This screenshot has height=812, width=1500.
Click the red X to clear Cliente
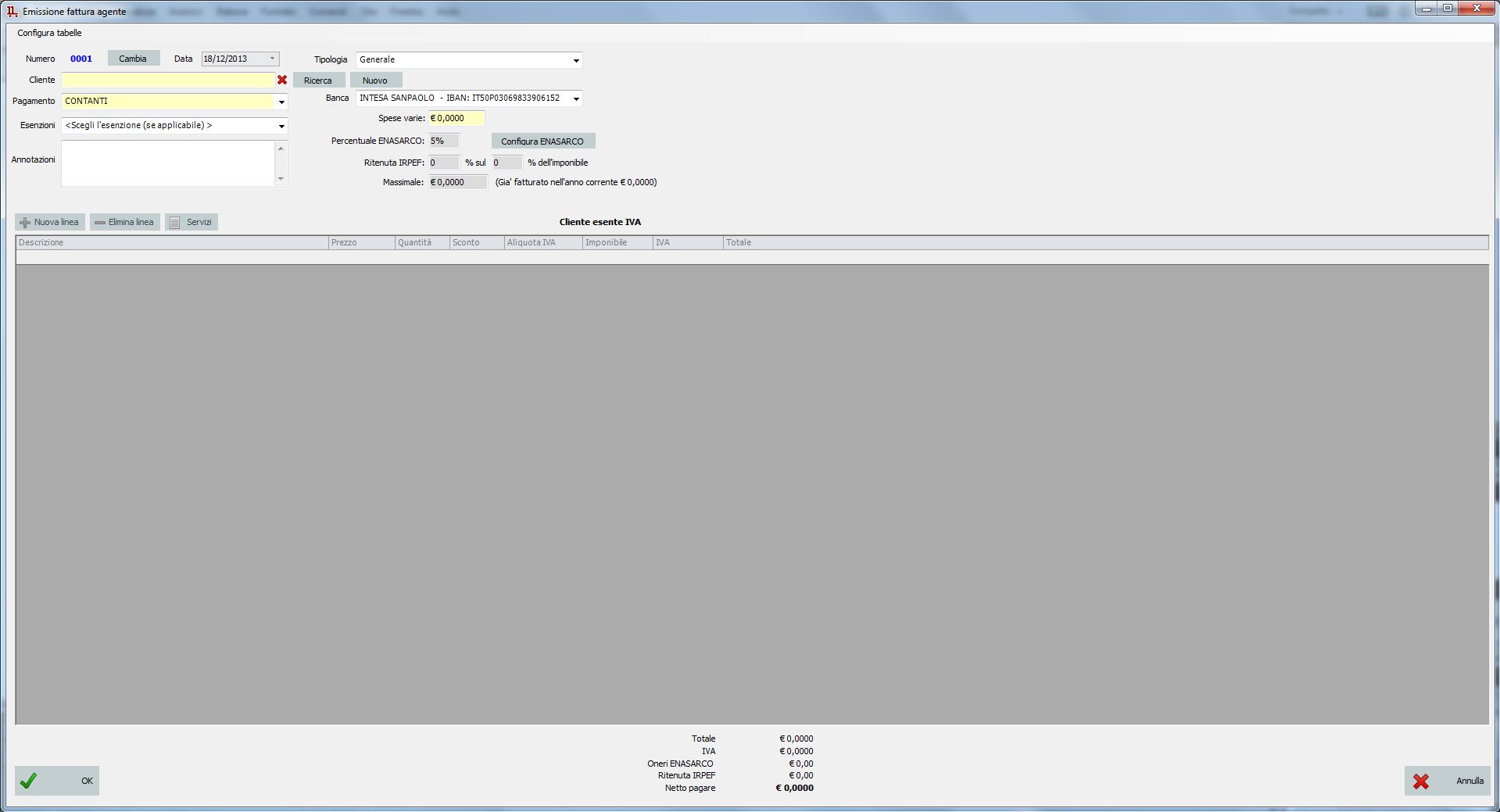[282, 80]
